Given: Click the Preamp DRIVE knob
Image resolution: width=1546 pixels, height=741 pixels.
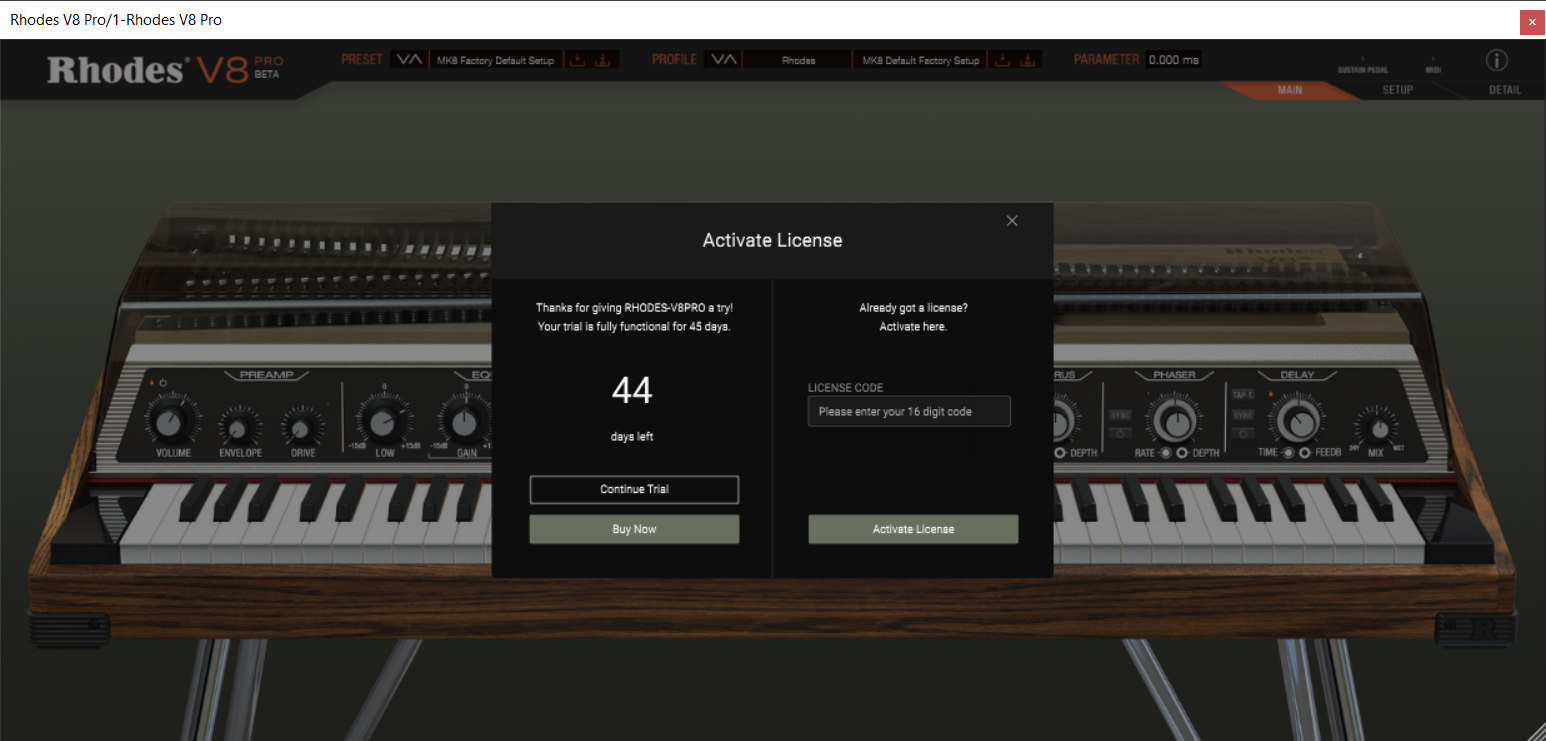Looking at the screenshot, I should pos(300,429).
